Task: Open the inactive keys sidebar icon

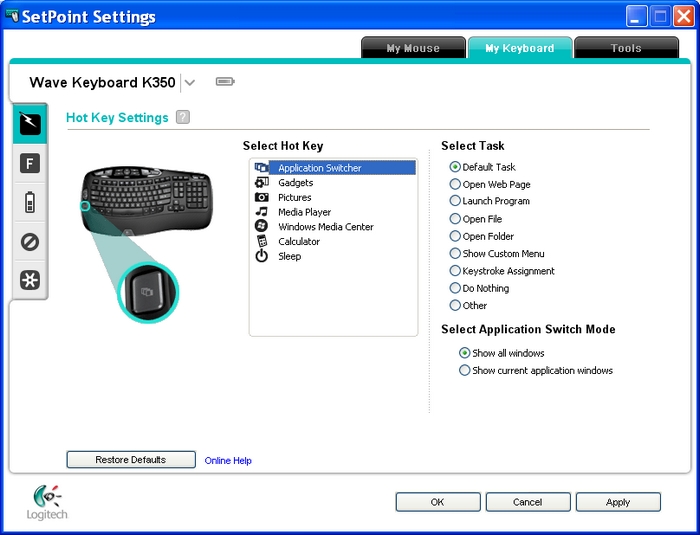Action: 30,242
